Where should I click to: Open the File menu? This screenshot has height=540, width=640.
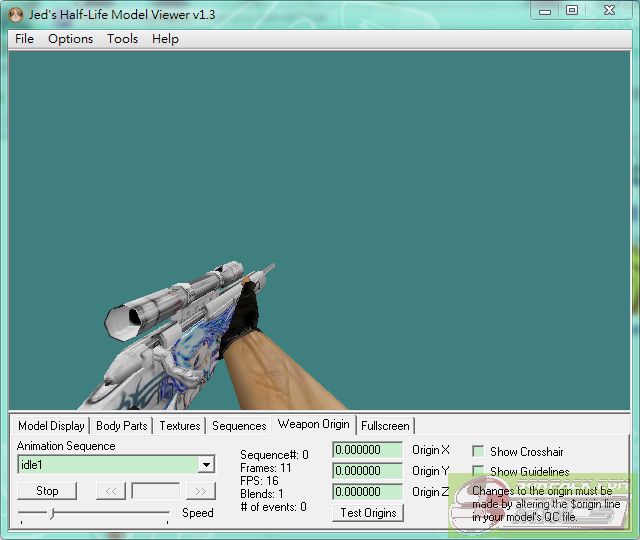point(24,39)
